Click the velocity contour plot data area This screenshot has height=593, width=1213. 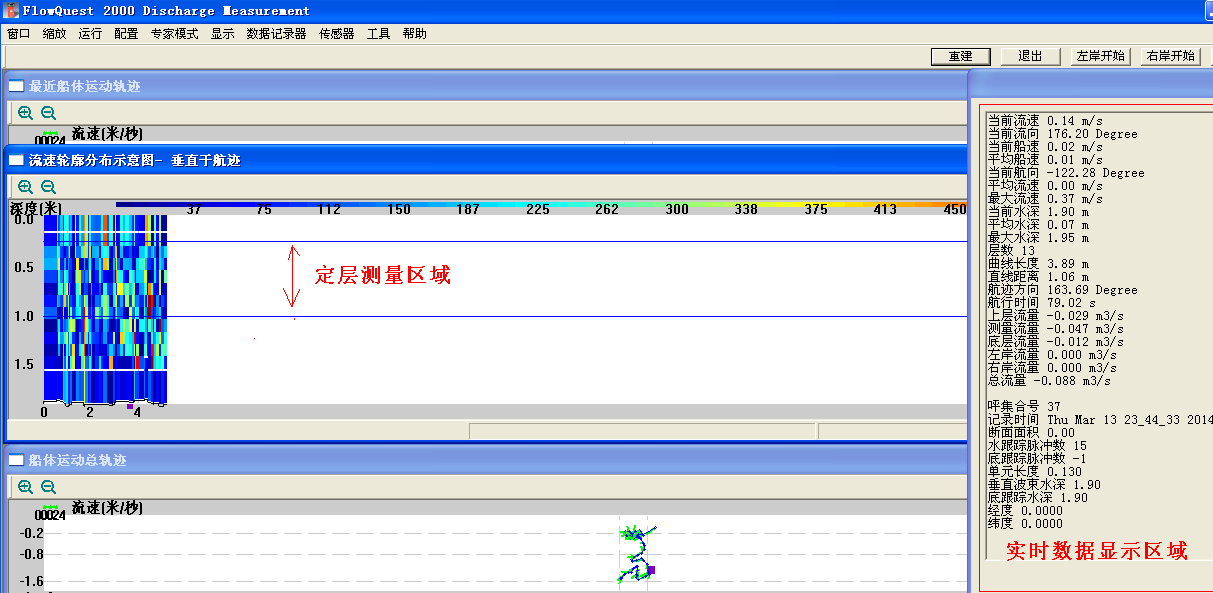pos(104,309)
